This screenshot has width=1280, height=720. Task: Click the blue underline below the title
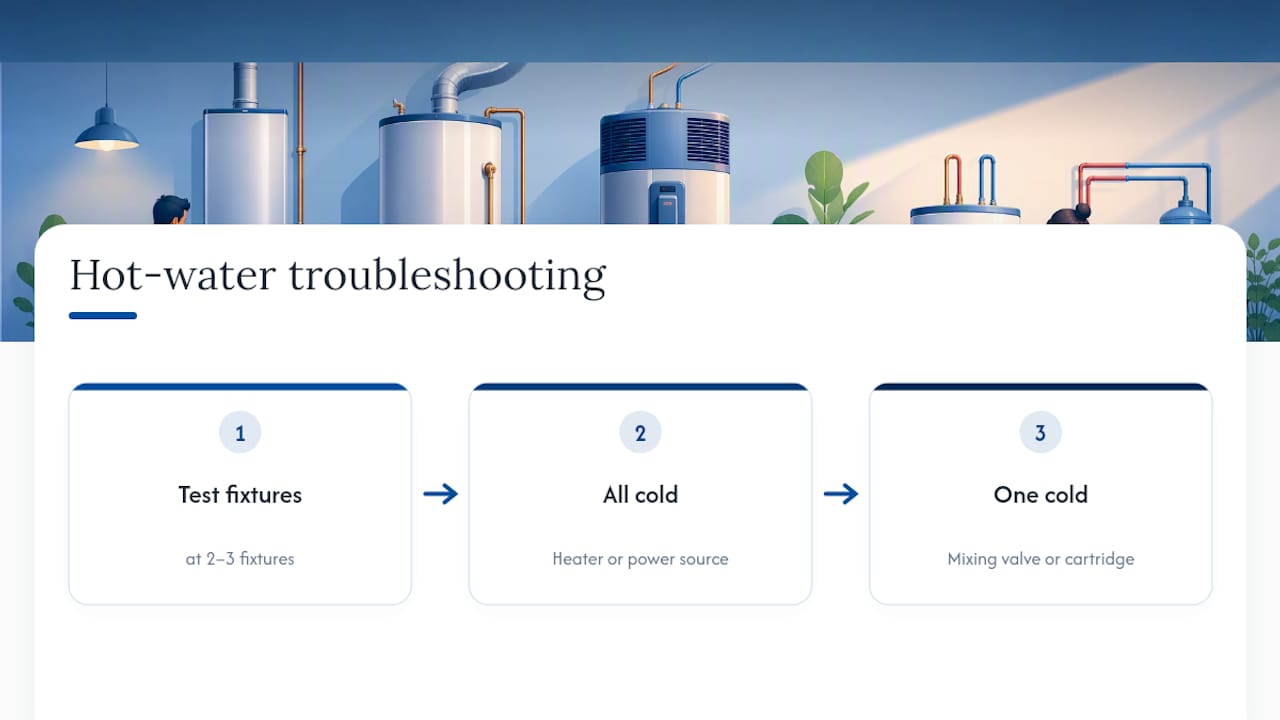[103, 316]
